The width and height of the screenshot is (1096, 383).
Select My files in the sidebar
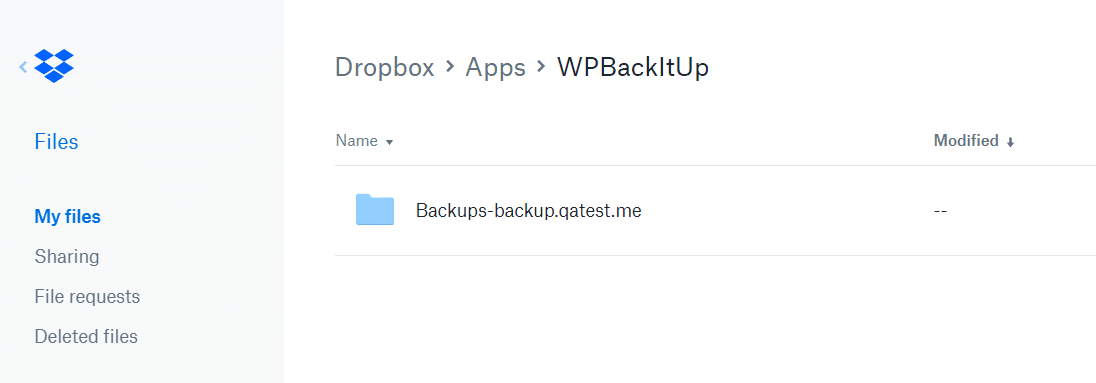[x=67, y=217]
